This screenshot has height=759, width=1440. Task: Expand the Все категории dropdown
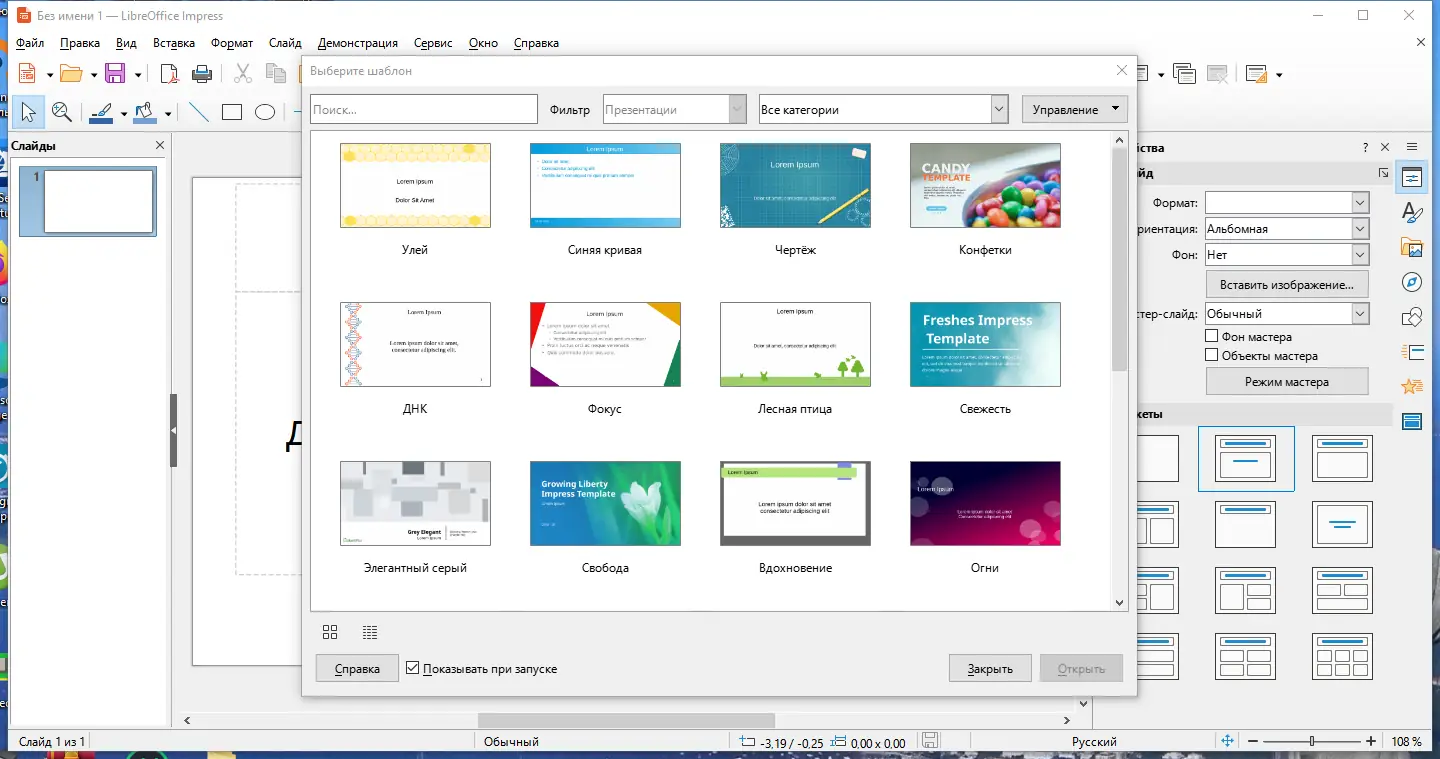[x=883, y=110]
